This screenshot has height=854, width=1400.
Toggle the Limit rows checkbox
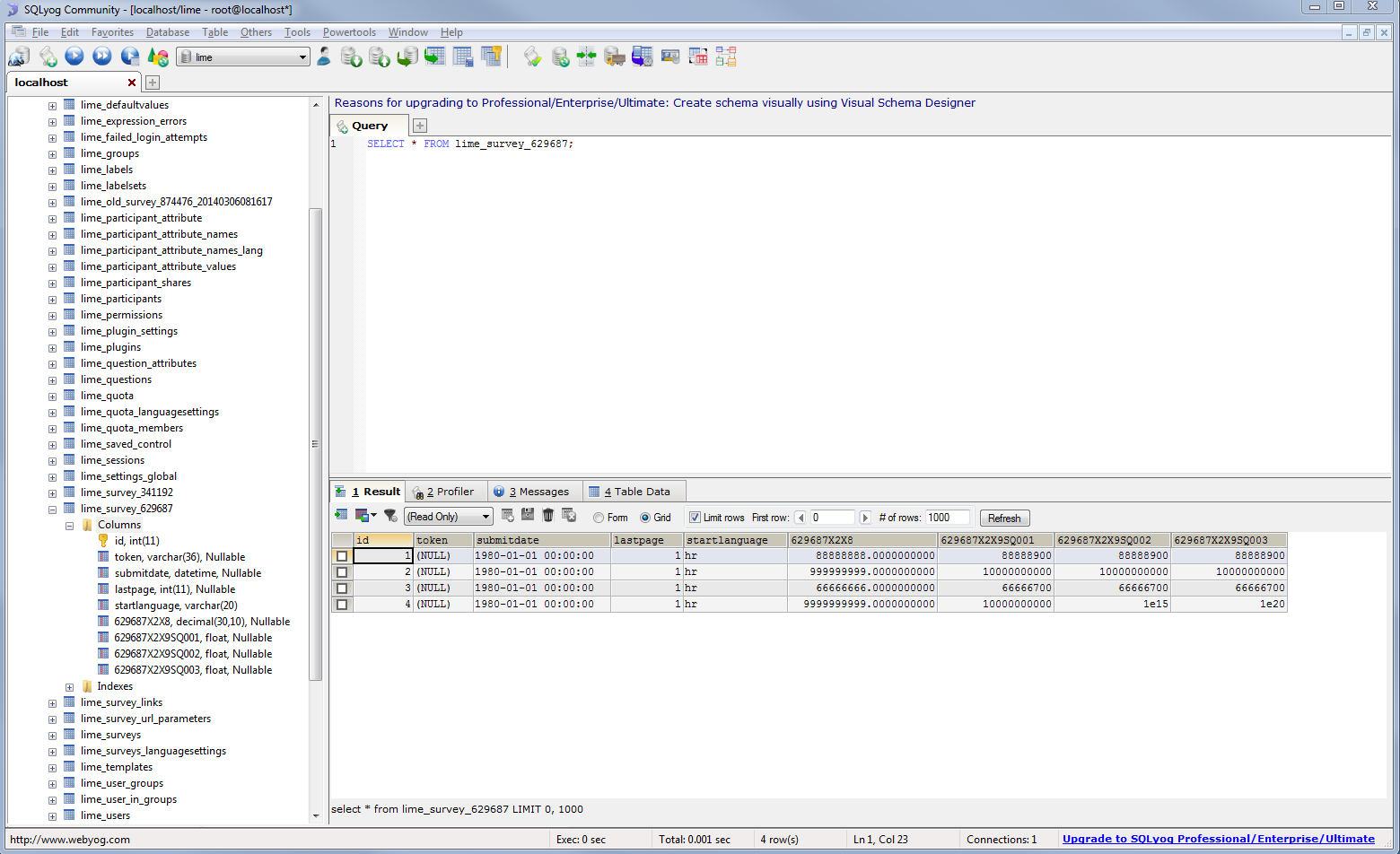click(695, 518)
